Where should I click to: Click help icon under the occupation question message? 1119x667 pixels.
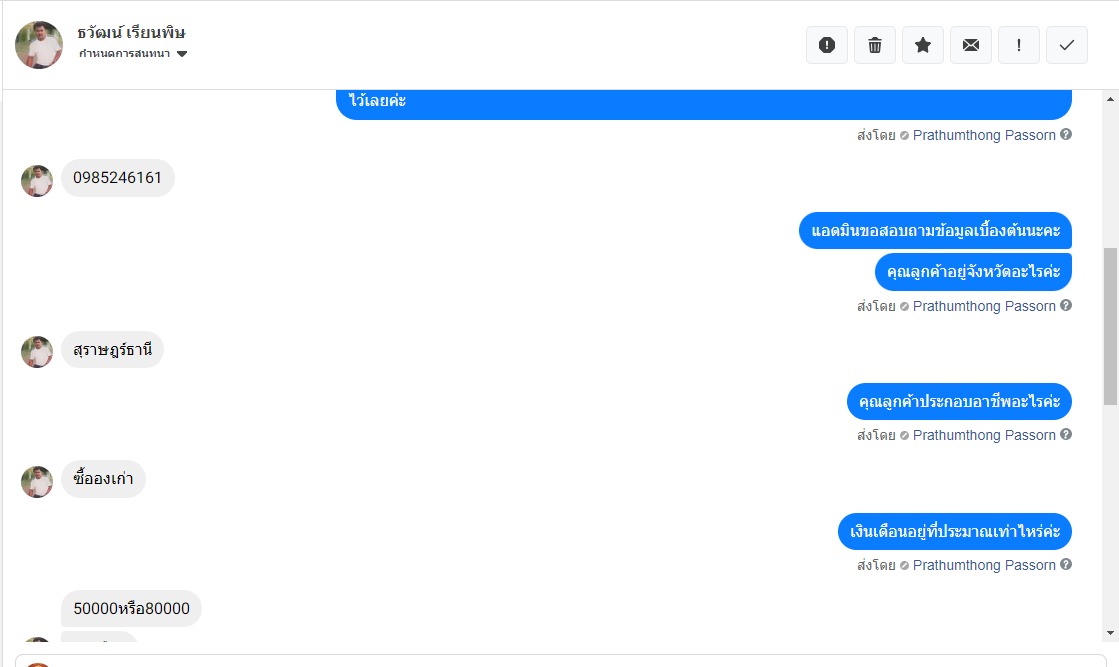[x=1065, y=434]
